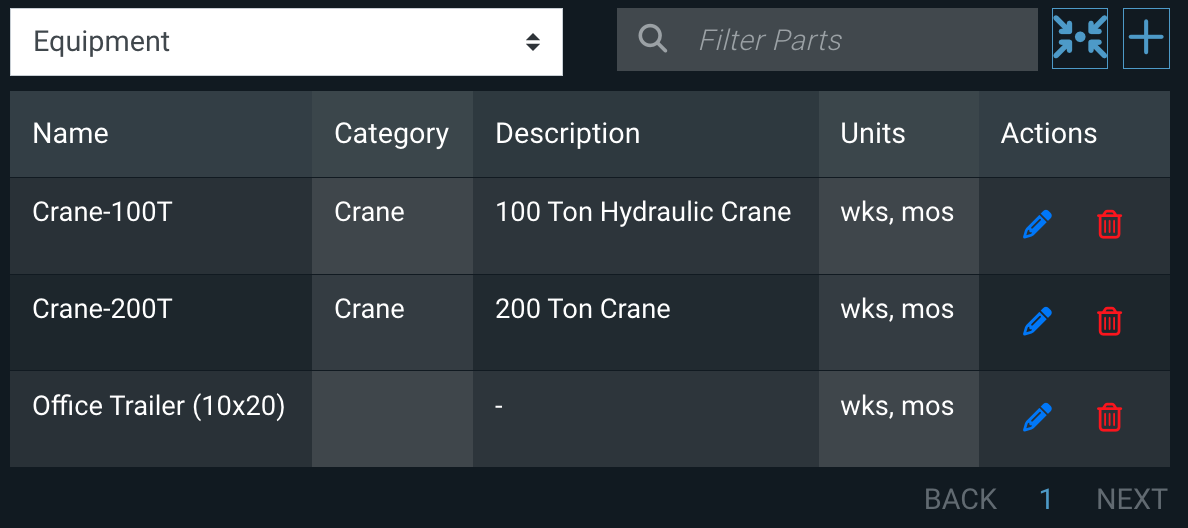Click the 100 Ton Hydraulic Crane description
The image size is (1188, 528).
tap(643, 212)
